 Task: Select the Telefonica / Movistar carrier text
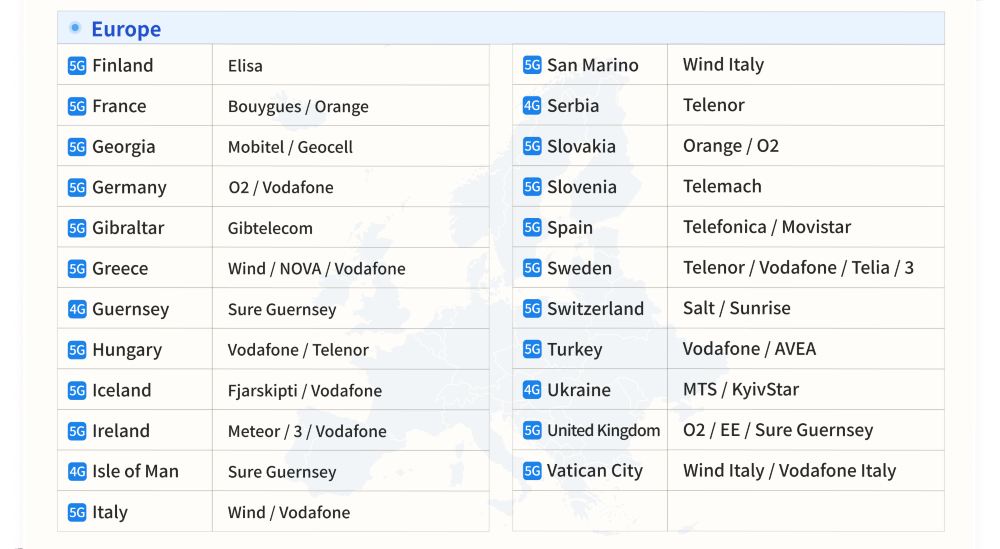click(767, 227)
